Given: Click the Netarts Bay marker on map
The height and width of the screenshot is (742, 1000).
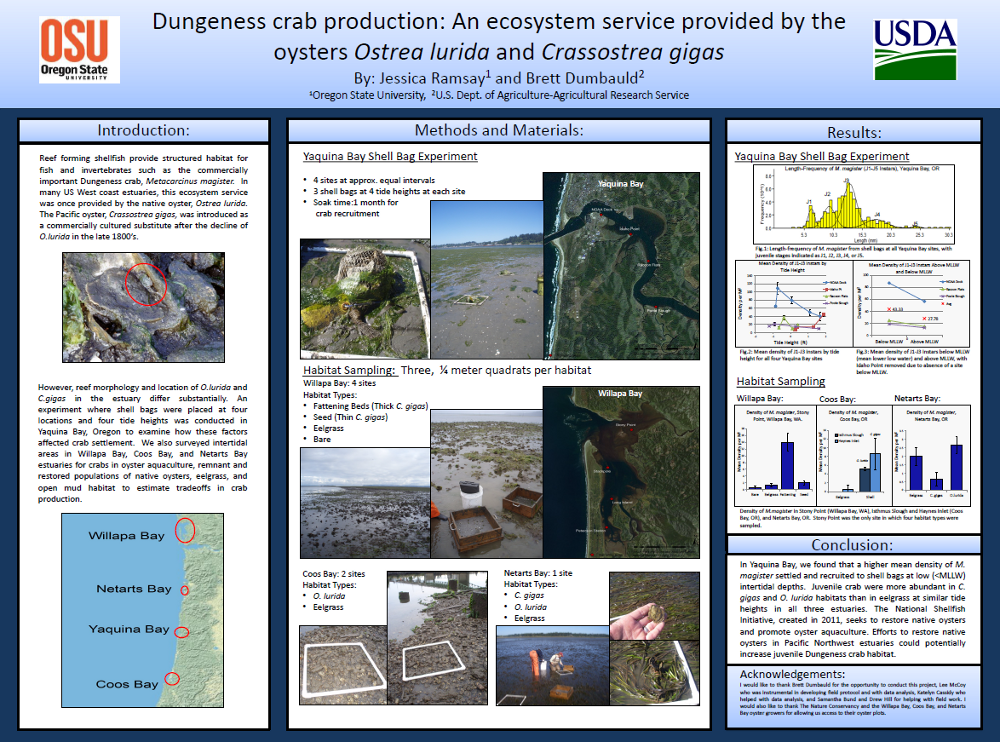Looking at the screenshot, I should pyautogui.click(x=185, y=590).
